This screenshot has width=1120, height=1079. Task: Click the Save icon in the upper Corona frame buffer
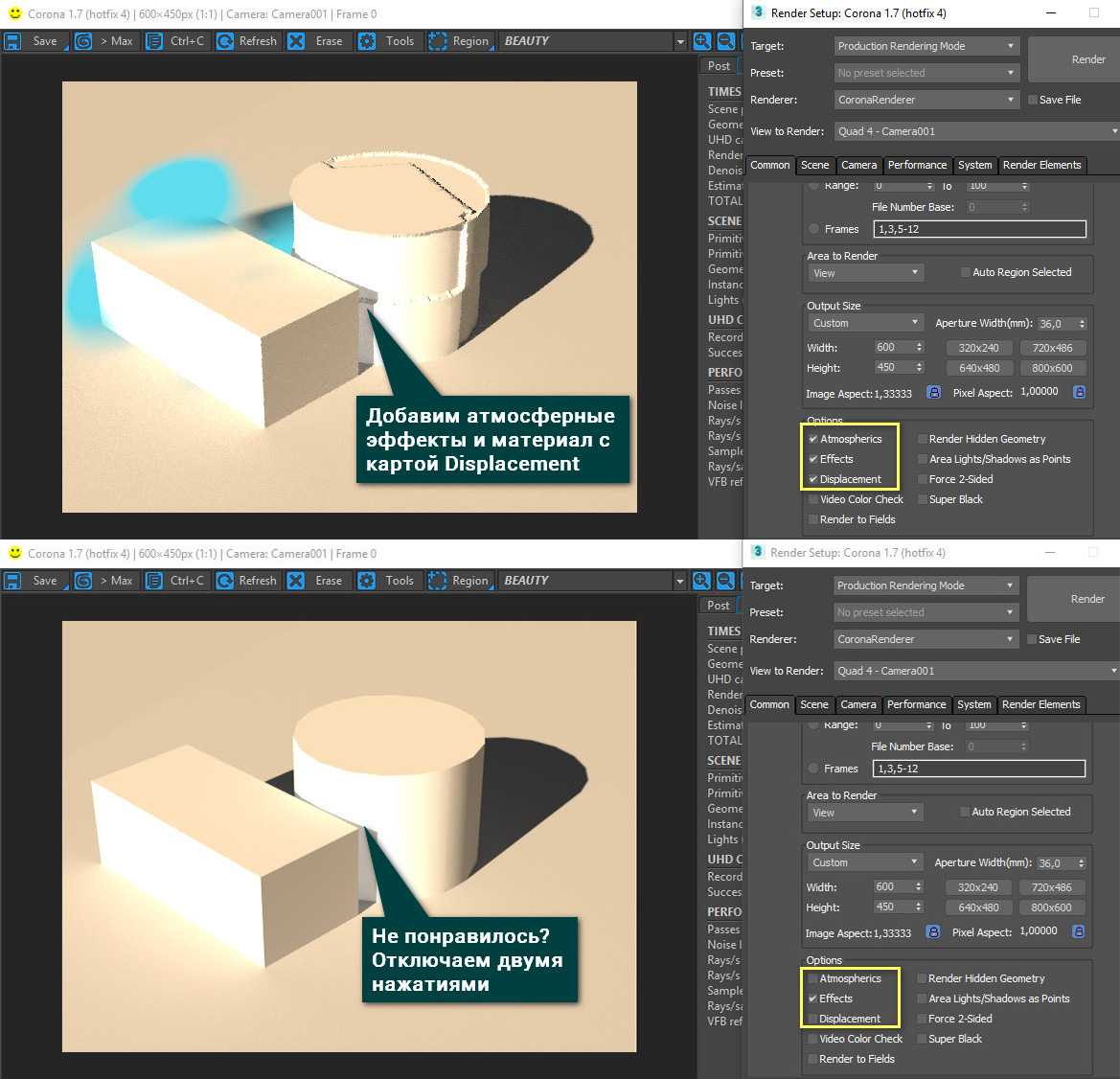click(x=12, y=41)
